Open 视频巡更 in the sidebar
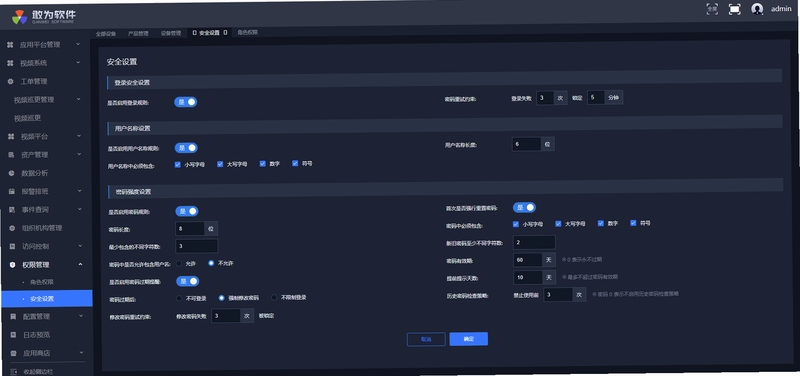 tap(28, 118)
